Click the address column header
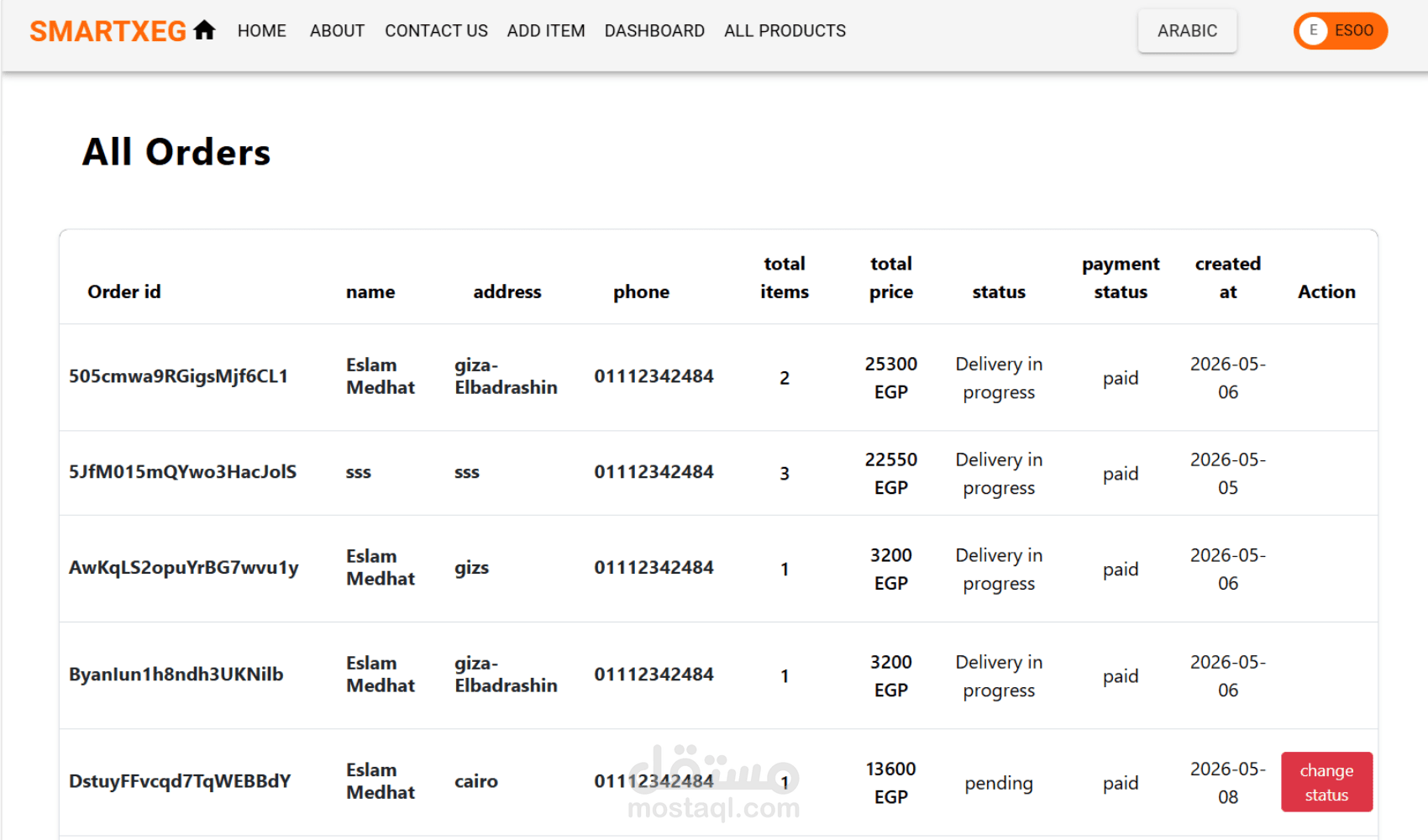 click(x=507, y=291)
